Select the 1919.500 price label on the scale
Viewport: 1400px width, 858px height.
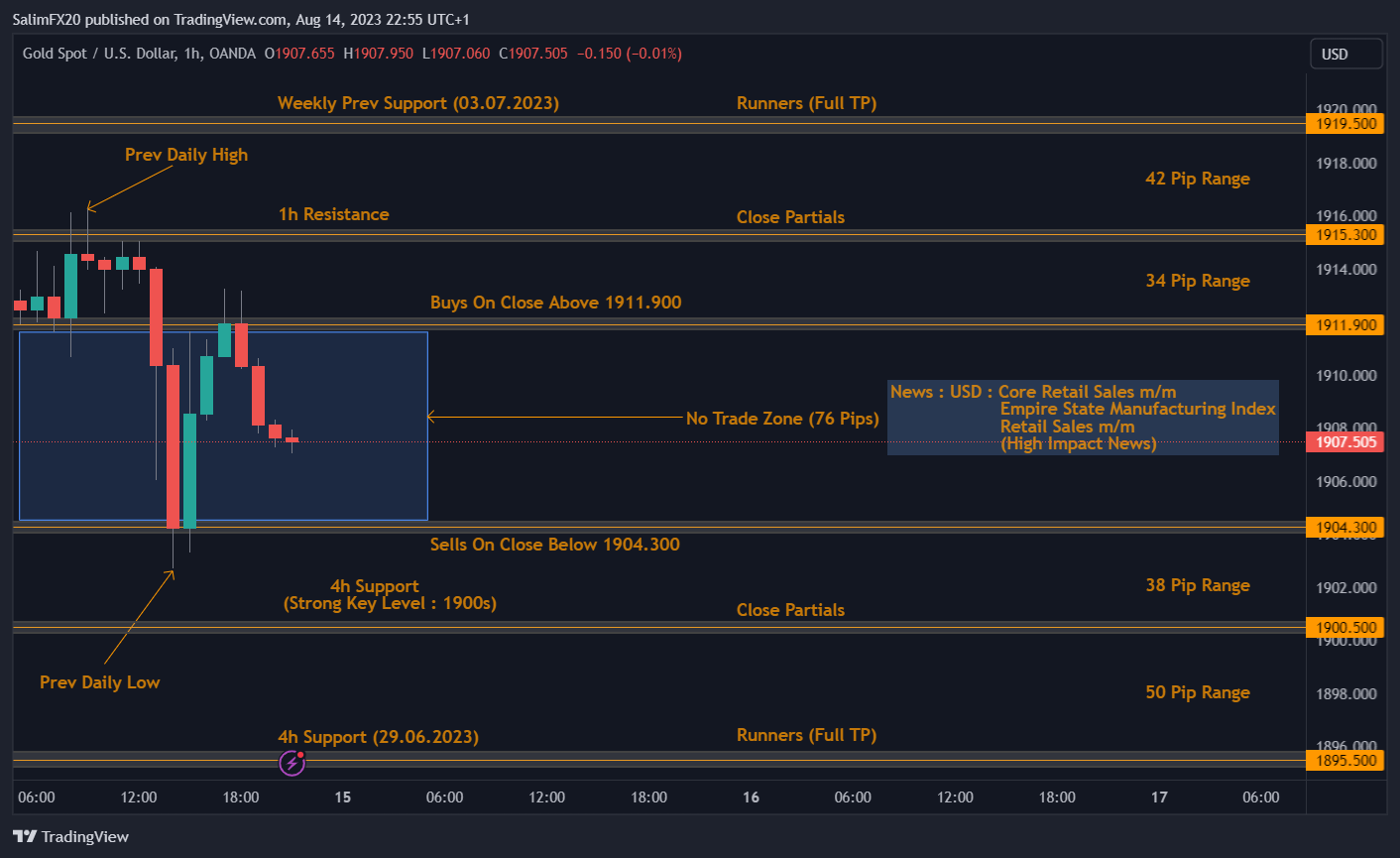tap(1344, 123)
